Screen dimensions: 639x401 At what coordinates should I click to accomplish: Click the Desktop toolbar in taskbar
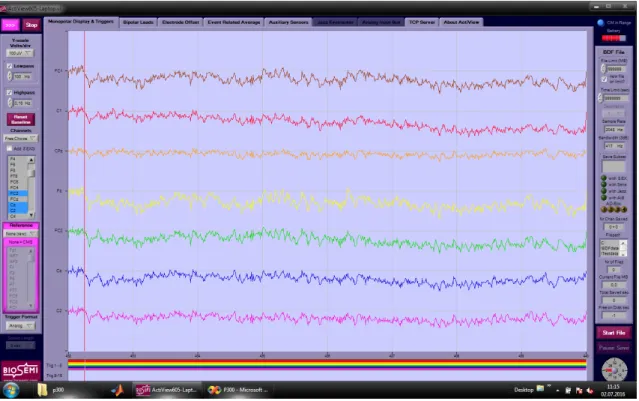pyautogui.click(x=523, y=390)
